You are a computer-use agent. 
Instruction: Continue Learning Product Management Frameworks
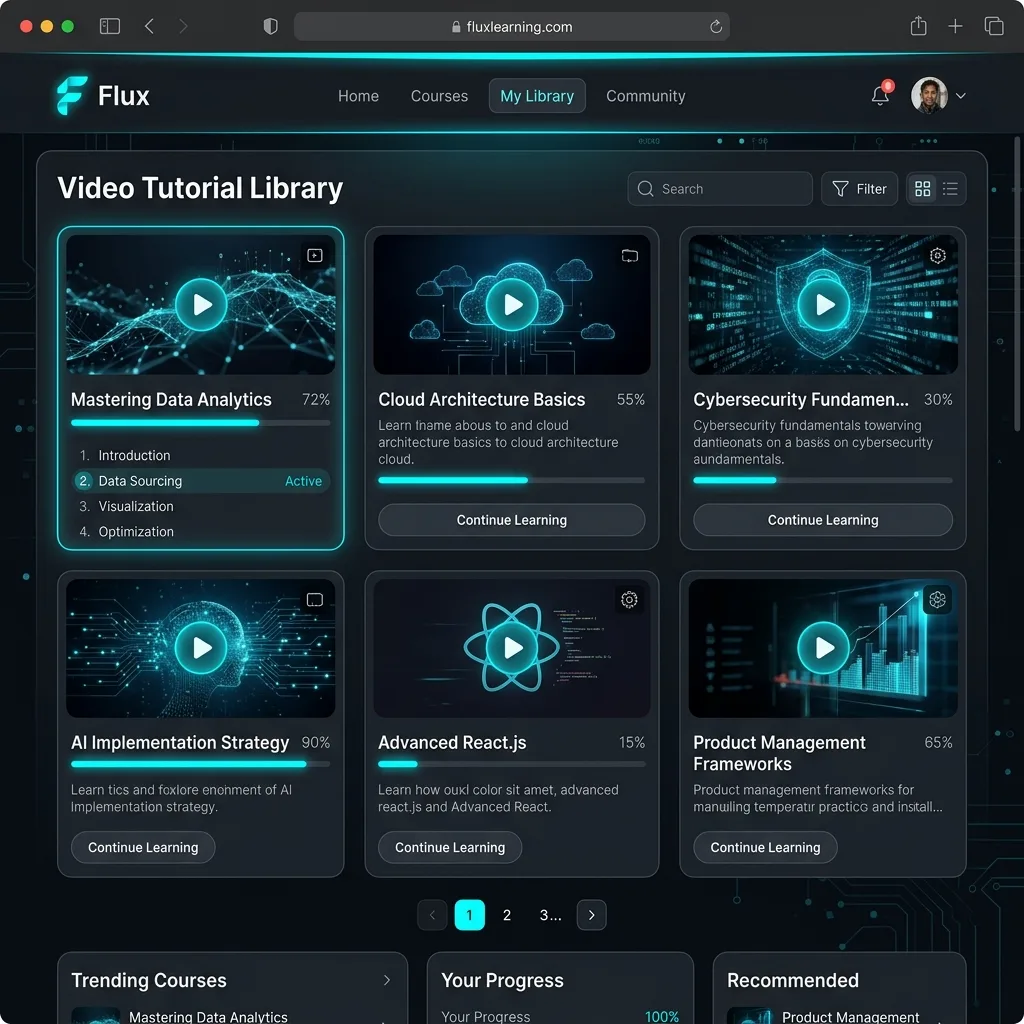pos(765,847)
